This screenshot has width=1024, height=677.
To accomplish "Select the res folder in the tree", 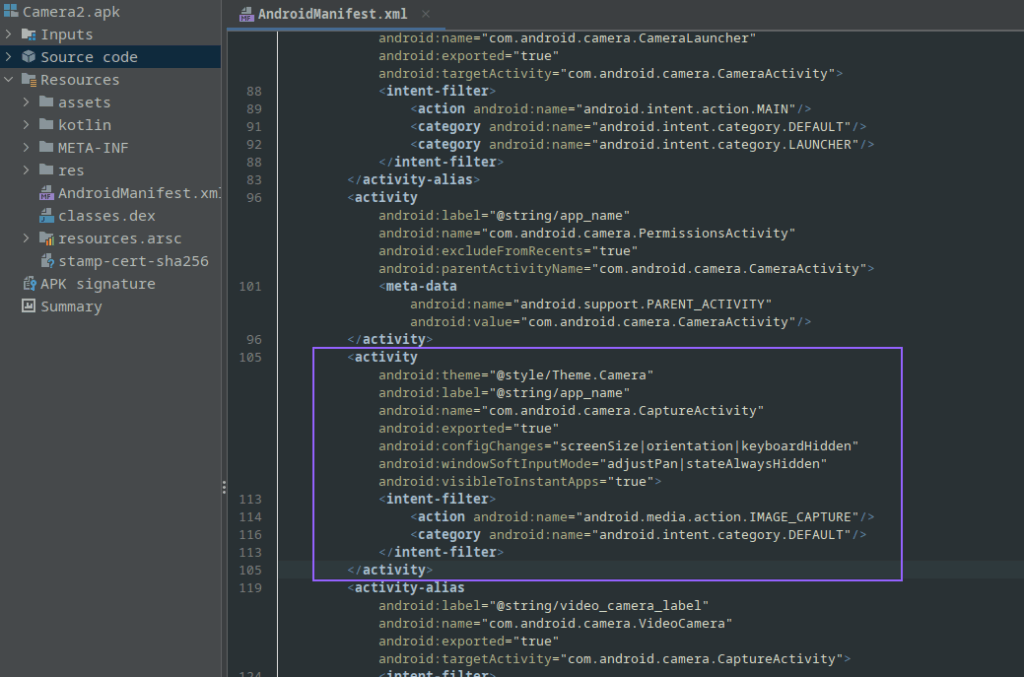I will (71, 171).
